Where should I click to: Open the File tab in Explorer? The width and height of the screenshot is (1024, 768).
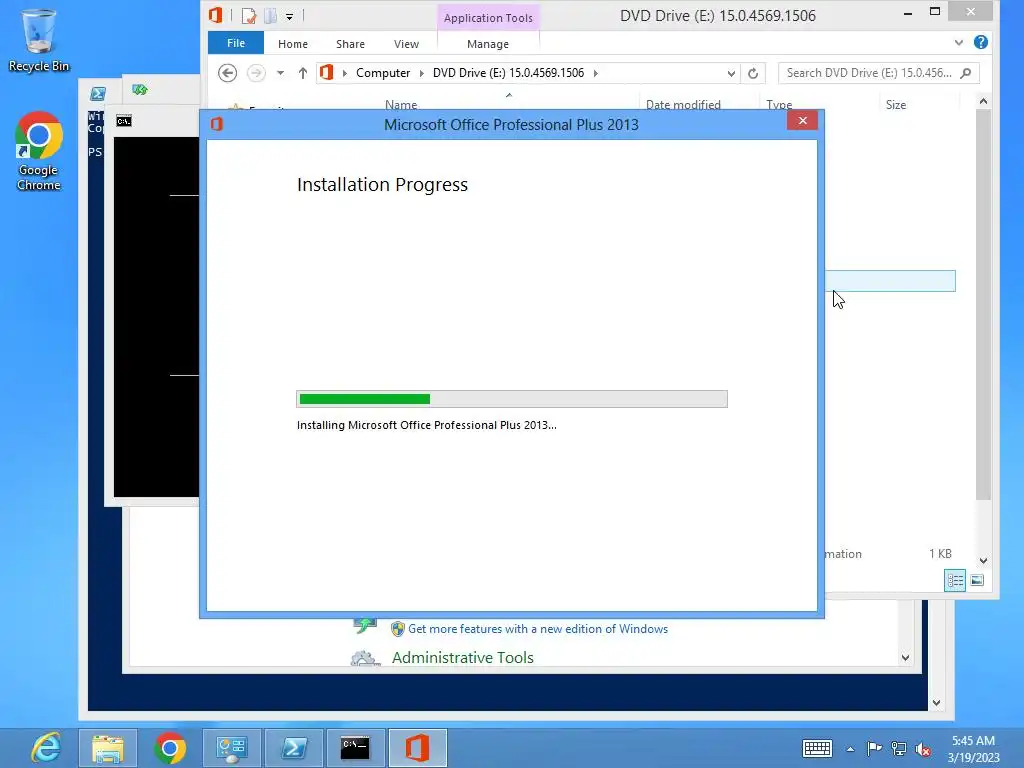tap(236, 43)
